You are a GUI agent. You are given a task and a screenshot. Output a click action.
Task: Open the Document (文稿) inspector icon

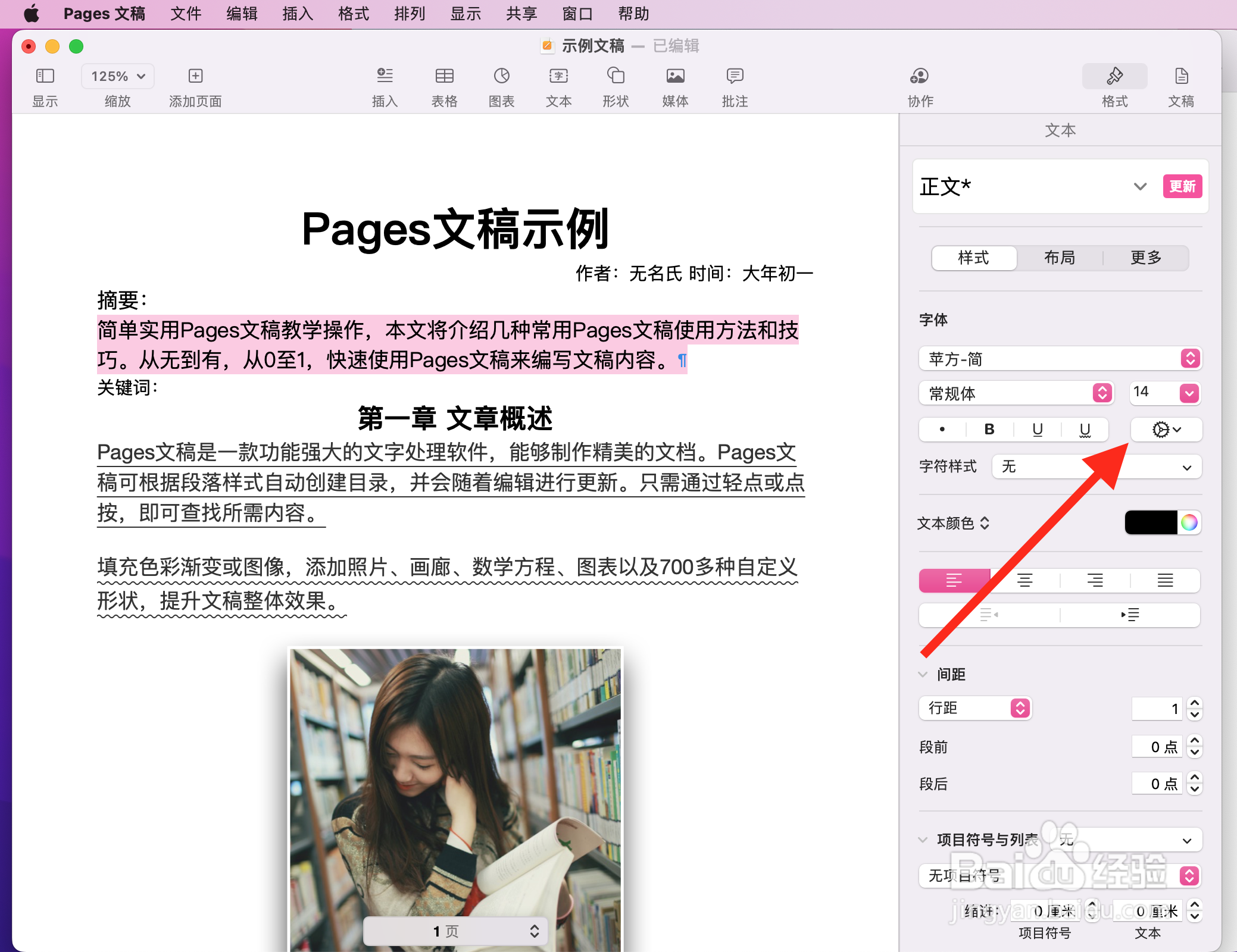(1181, 76)
